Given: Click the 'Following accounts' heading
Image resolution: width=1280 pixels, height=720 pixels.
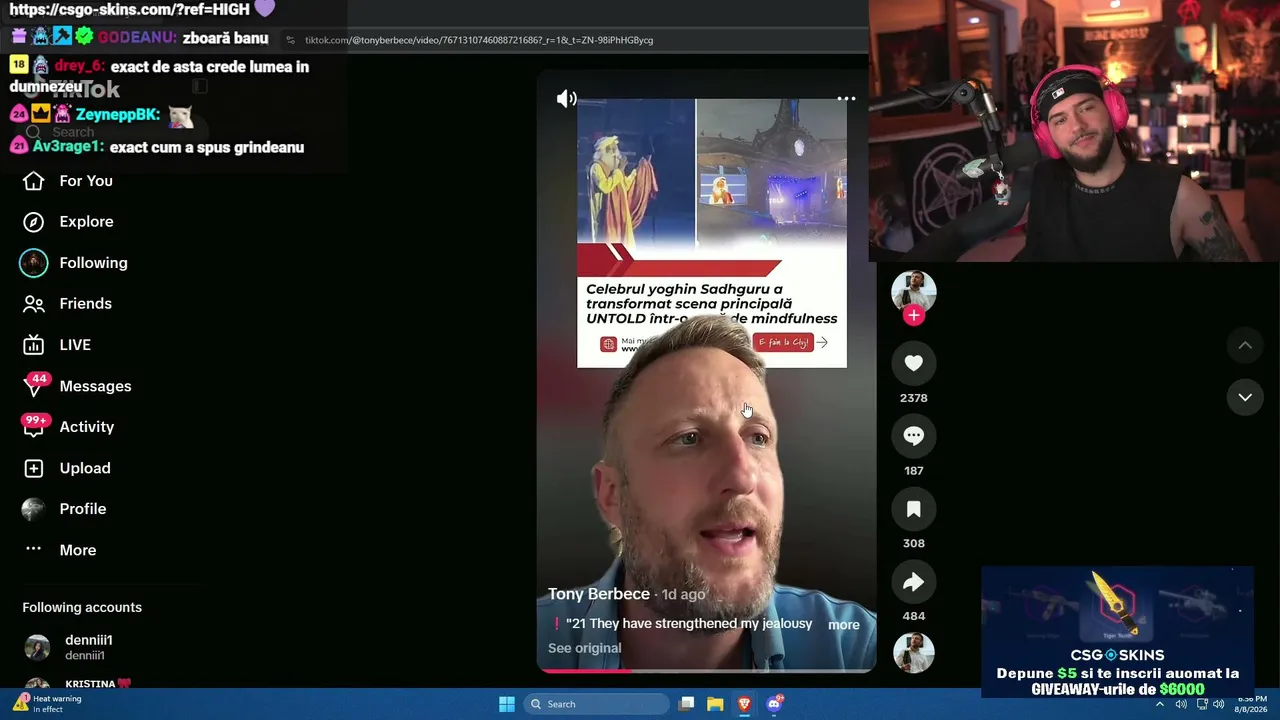Looking at the screenshot, I should (x=82, y=608).
